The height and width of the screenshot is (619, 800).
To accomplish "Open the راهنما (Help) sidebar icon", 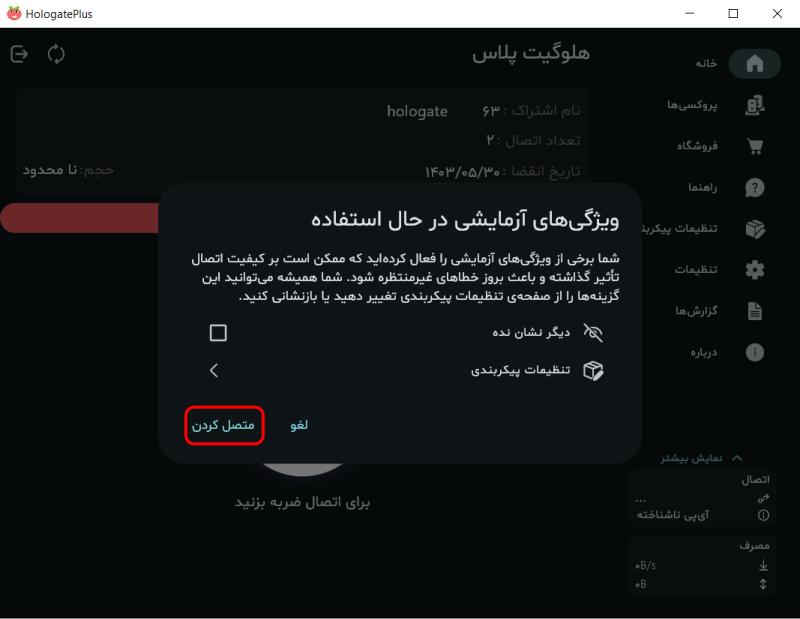I will tap(755, 186).
